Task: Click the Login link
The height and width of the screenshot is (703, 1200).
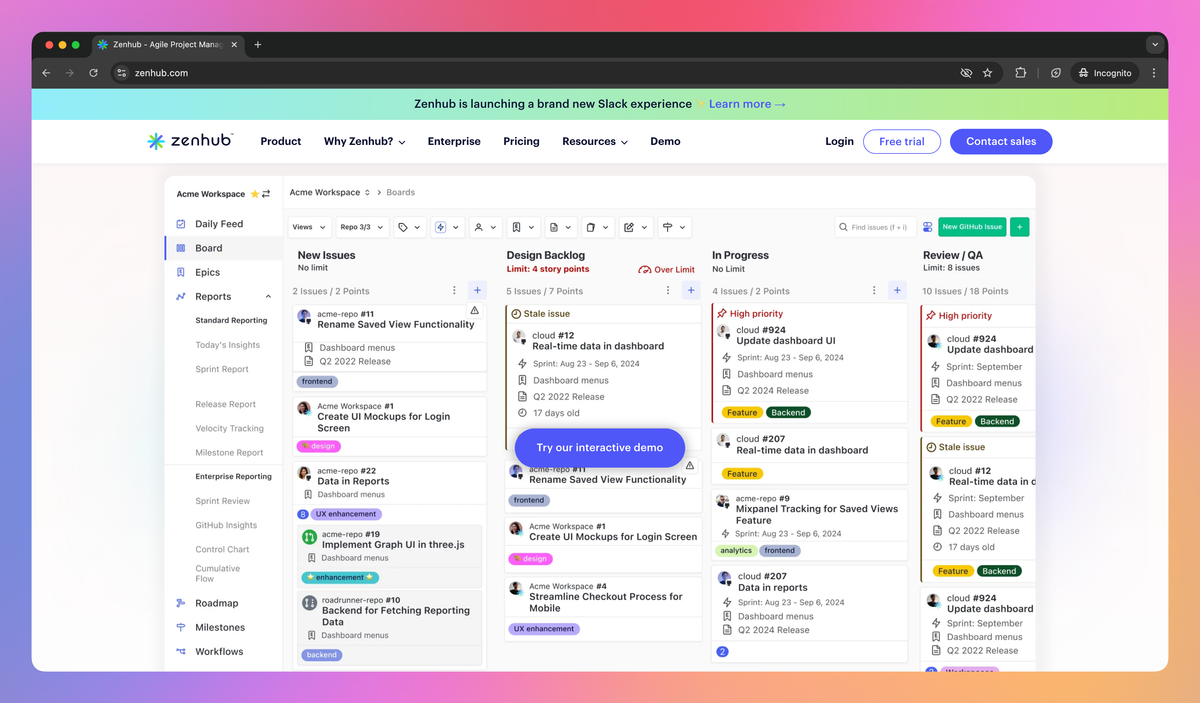Action: (x=839, y=142)
